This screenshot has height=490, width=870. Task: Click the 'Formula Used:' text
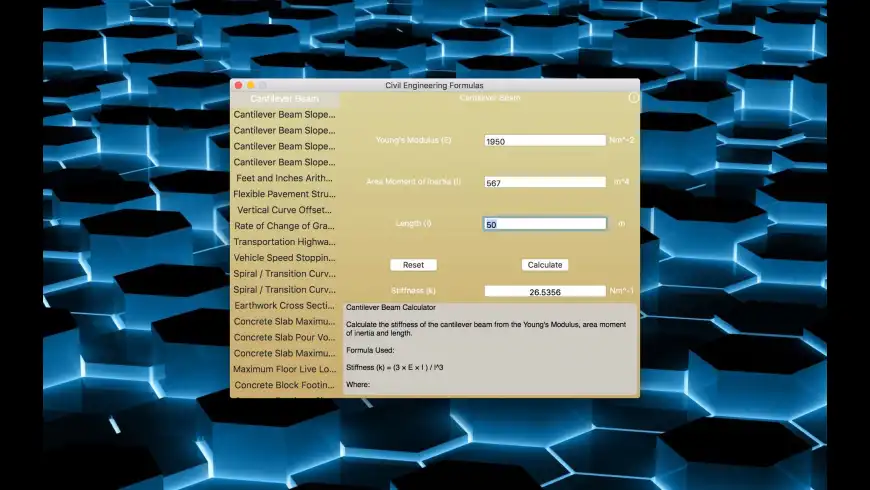point(370,350)
